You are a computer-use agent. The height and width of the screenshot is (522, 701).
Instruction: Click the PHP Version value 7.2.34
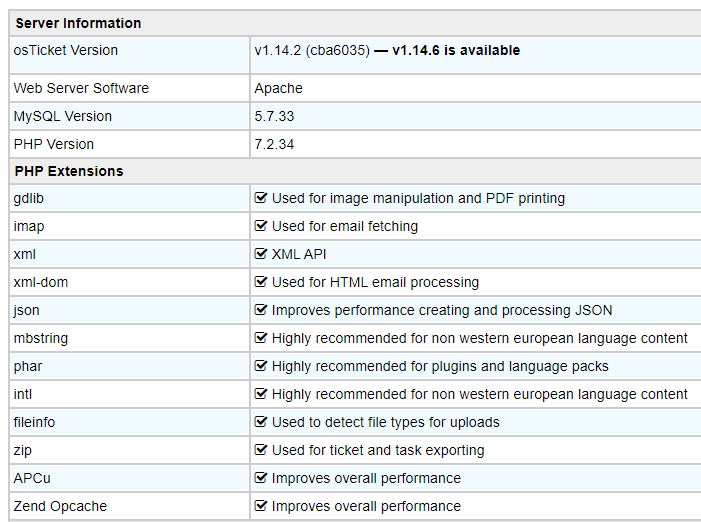(274, 144)
